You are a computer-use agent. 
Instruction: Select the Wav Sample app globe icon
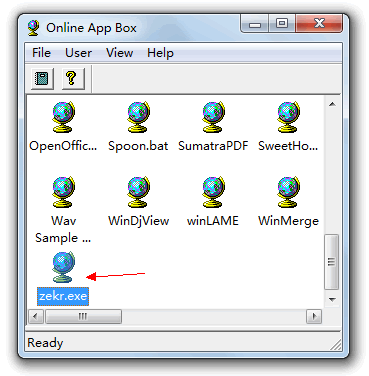pyautogui.click(x=63, y=192)
